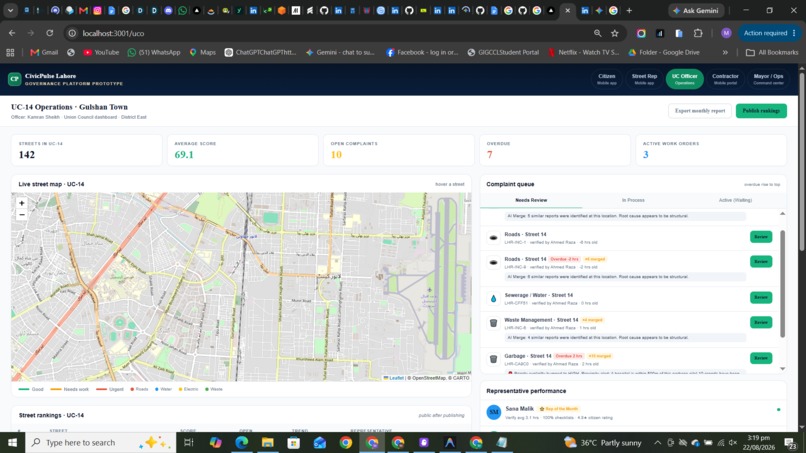Image resolution: width=806 pixels, height=453 pixels.
Task: Click the browser zoom magnifier icon
Action: click(x=597, y=33)
